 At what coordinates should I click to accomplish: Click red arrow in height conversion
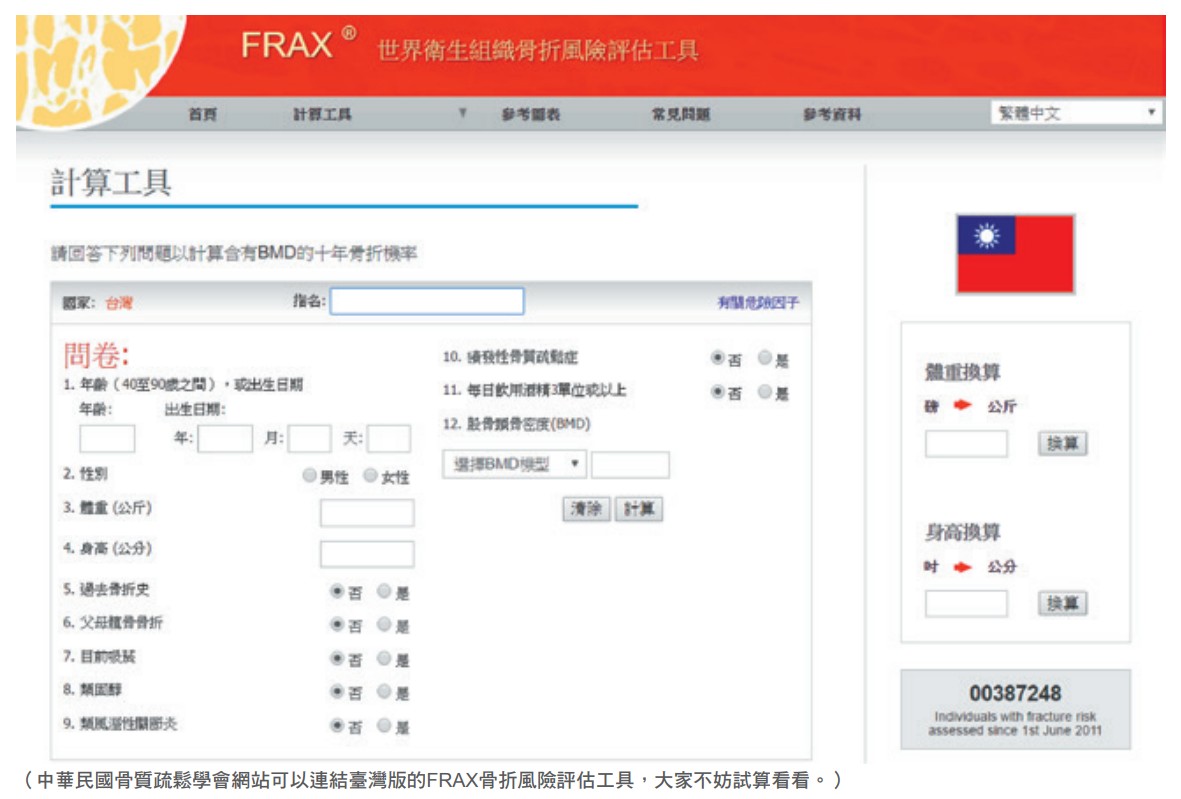pos(962,566)
